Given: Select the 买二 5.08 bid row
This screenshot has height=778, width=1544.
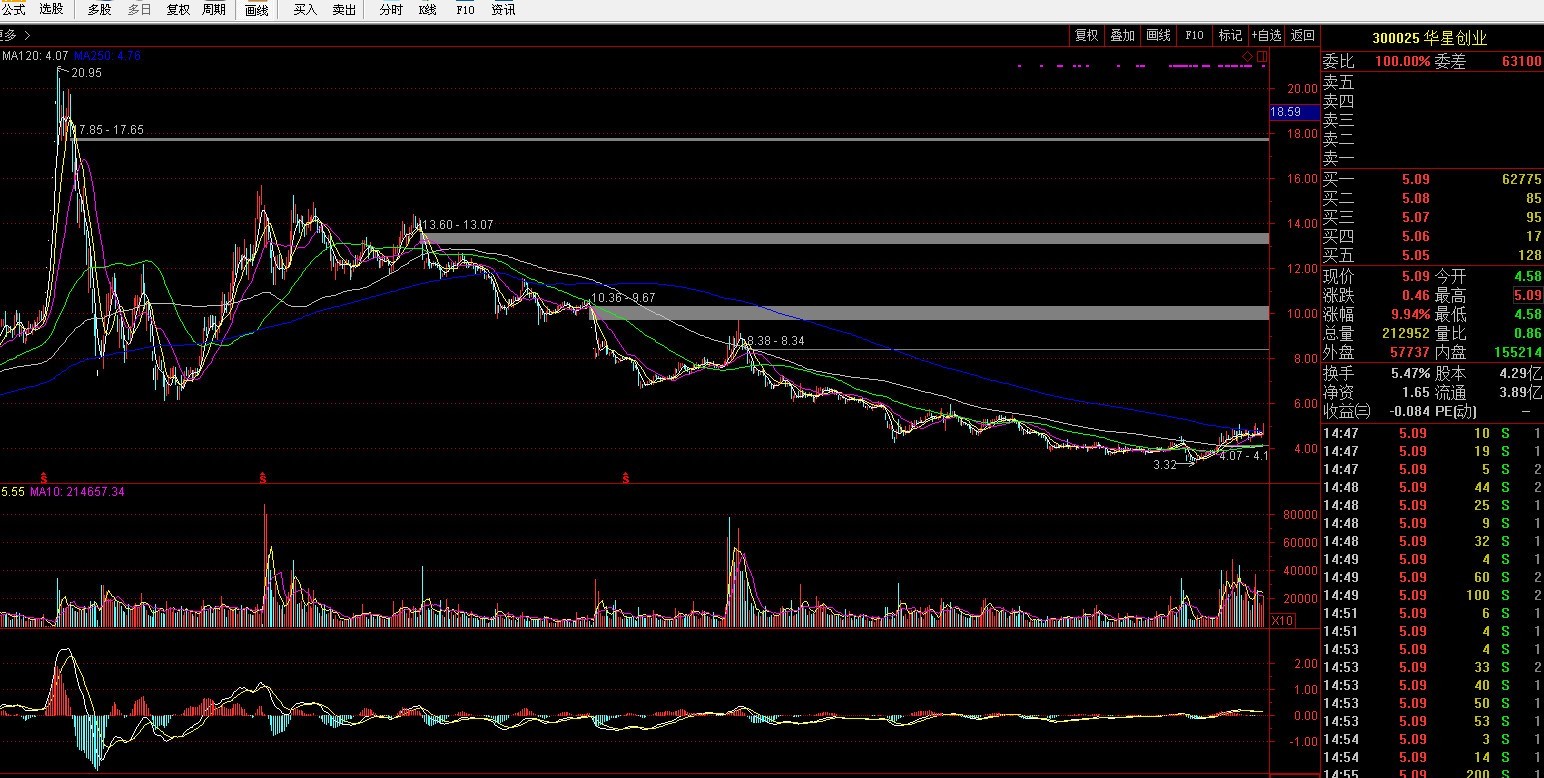Looking at the screenshot, I should point(1432,199).
